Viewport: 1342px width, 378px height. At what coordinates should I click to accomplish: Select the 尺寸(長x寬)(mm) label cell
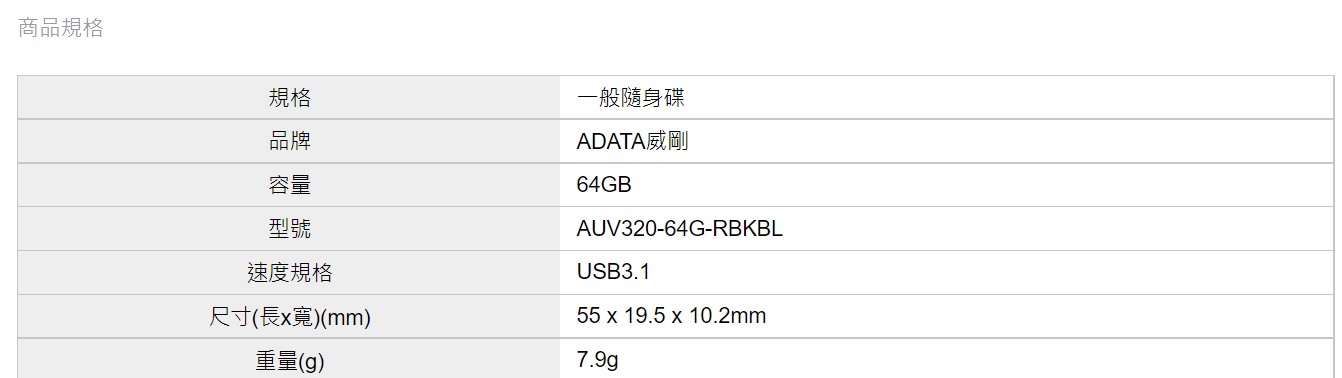tap(289, 317)
